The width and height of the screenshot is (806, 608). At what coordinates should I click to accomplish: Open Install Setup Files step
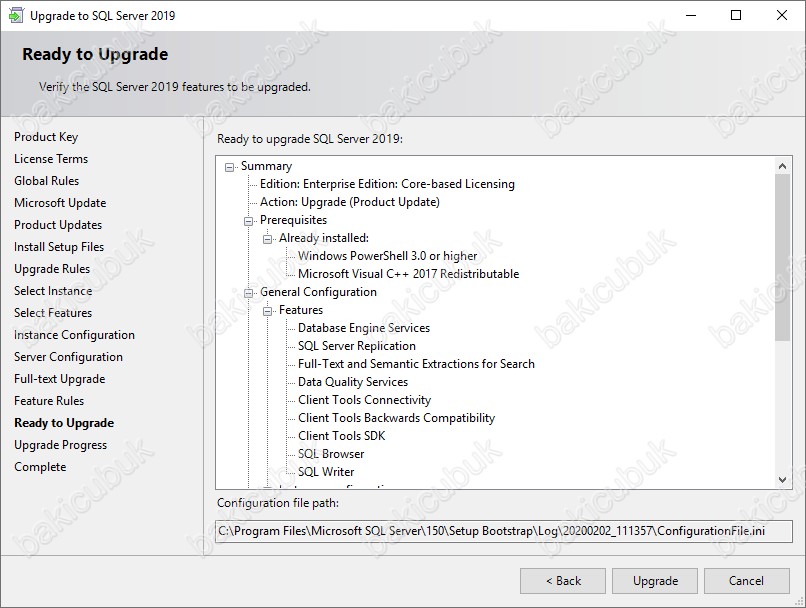[x=59, y=247]
